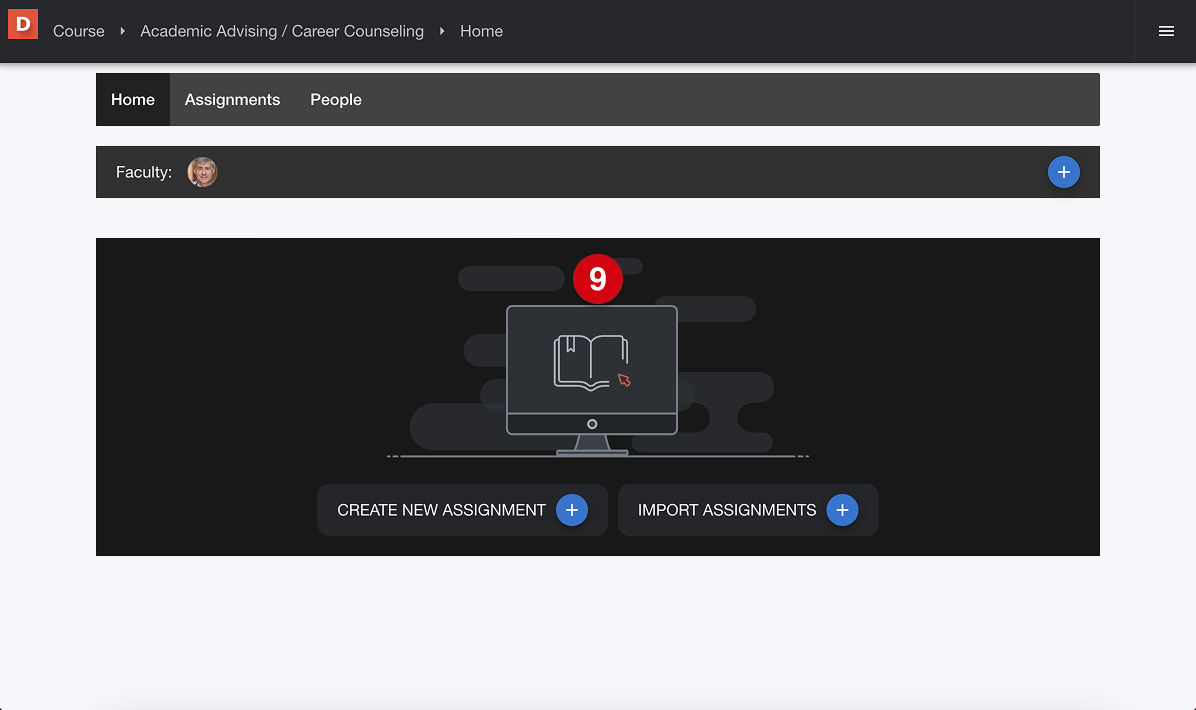Switch to the Assignments tab

tap(232, 99)
